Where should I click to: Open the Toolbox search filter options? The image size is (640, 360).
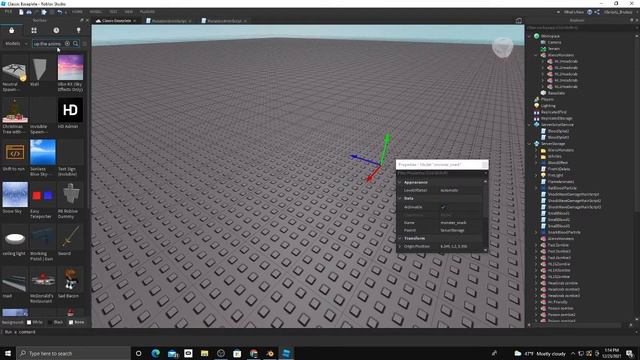click(x=85, y=43)
